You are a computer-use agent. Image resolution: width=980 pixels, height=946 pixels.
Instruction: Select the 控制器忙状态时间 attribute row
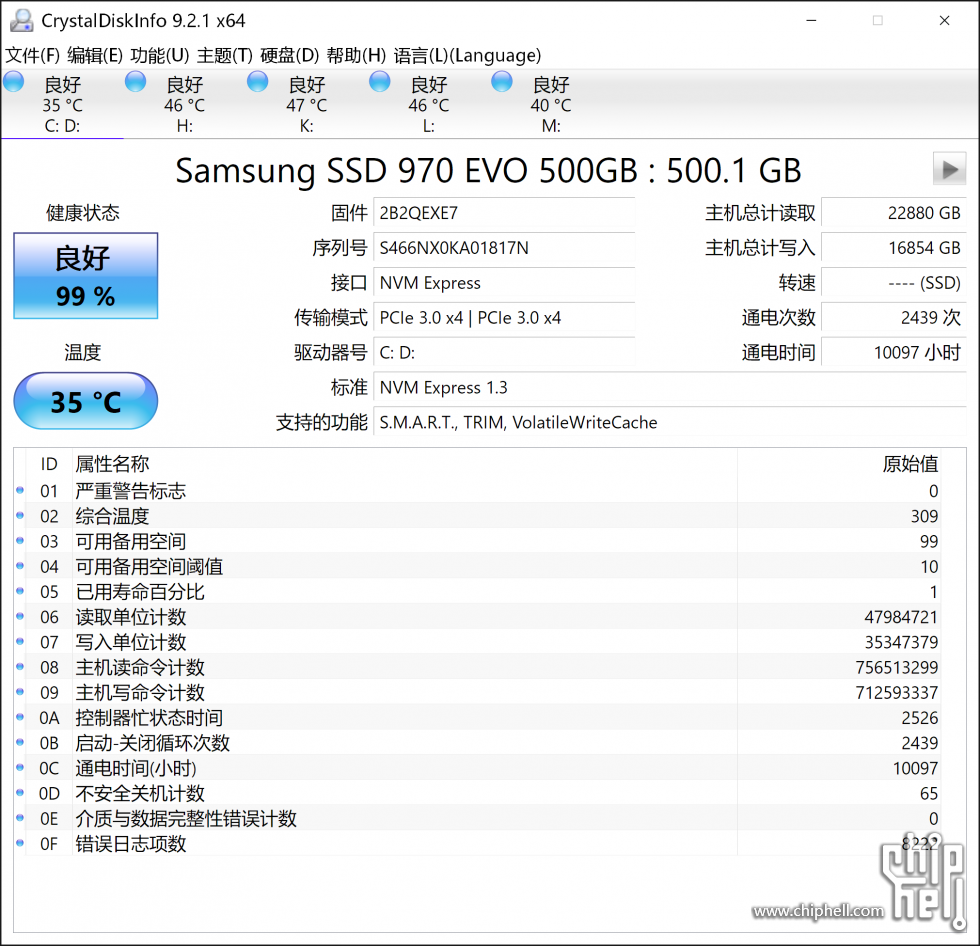(478, 717)
